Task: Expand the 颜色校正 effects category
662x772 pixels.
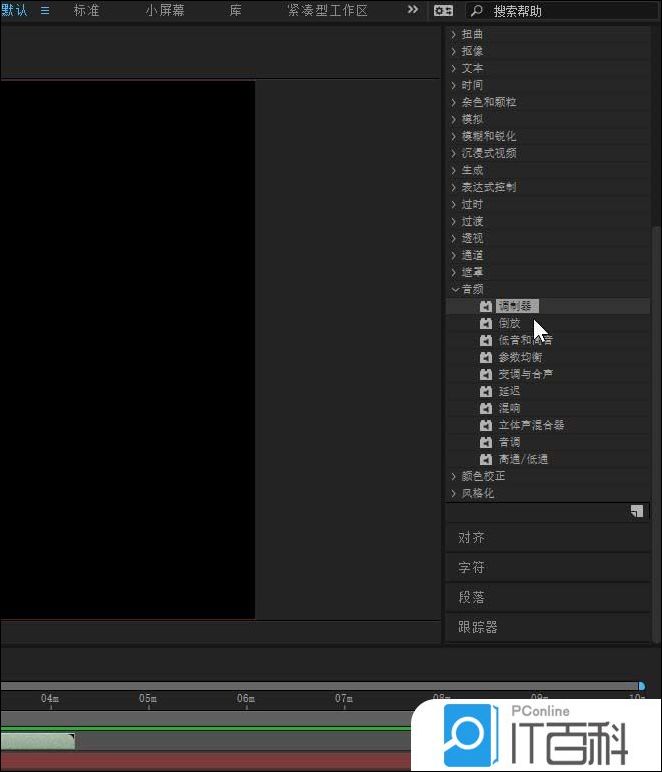Action: click(x=454, y=476)
